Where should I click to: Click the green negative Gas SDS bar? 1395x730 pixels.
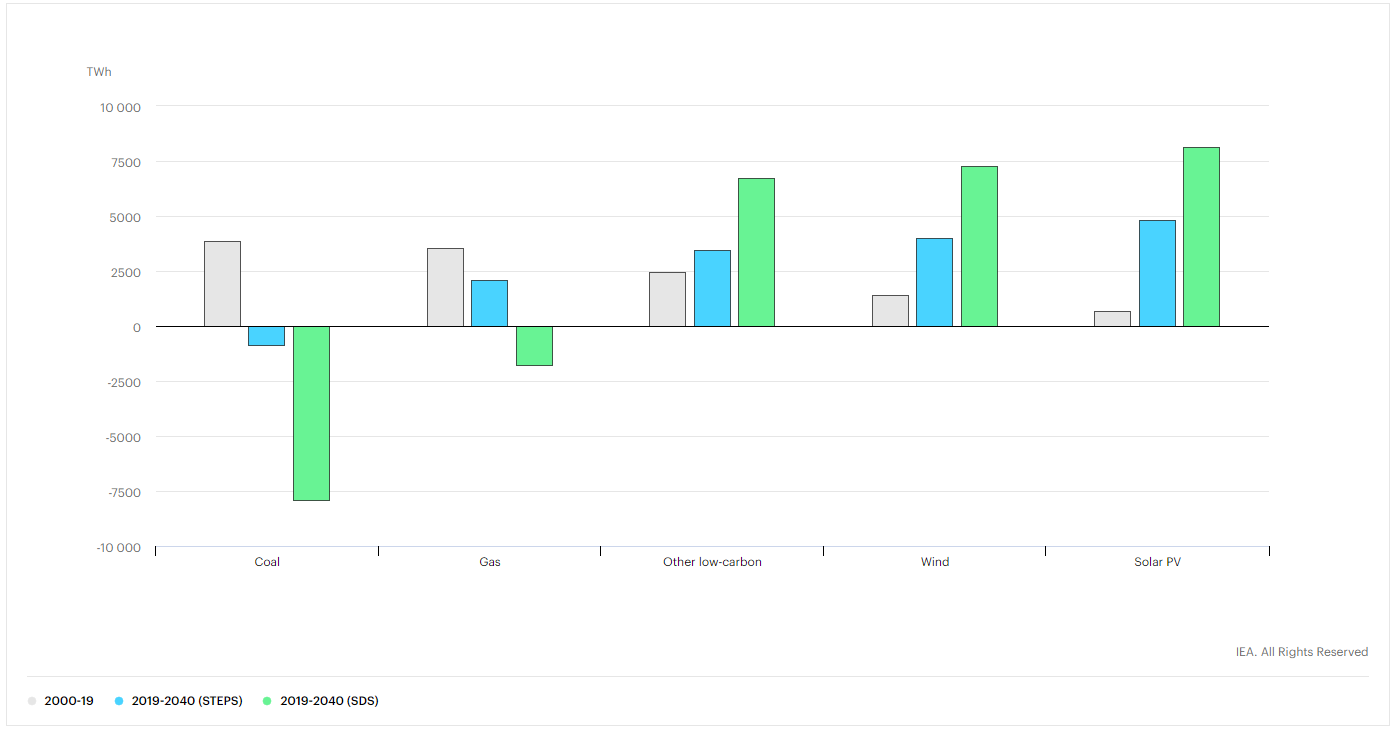click(534, 346)
